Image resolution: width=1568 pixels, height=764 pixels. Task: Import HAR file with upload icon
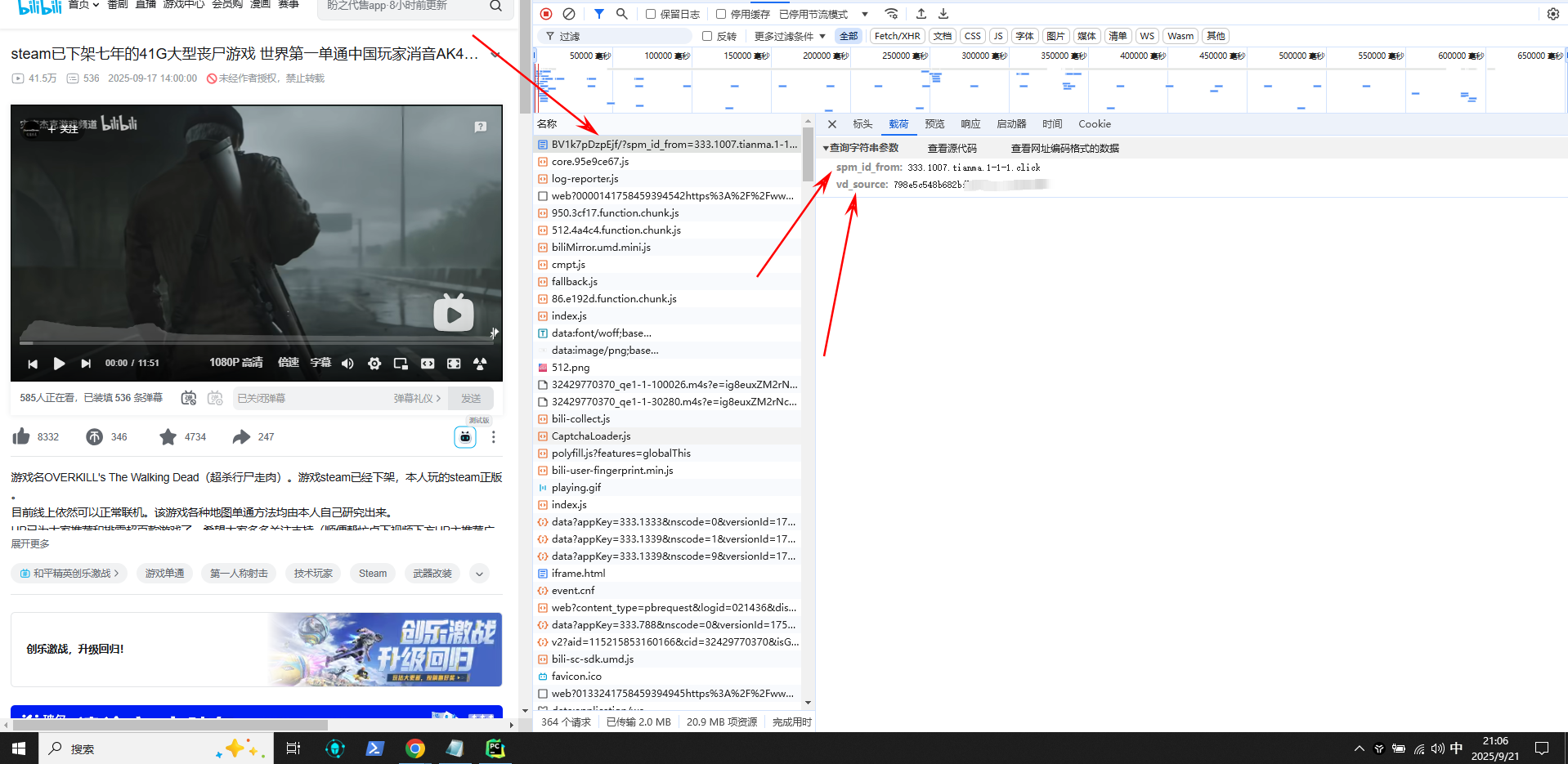coord(921,14)
